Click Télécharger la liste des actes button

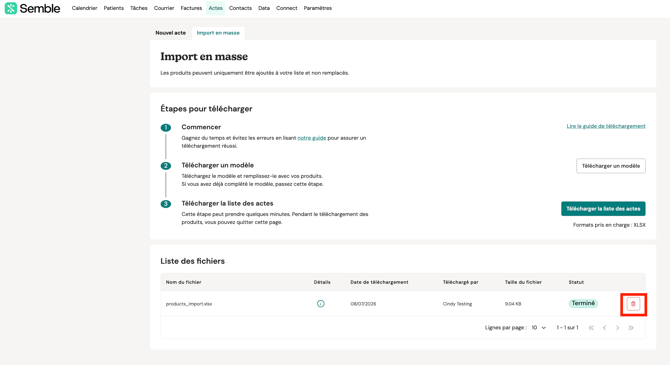(x=603, y=209)
